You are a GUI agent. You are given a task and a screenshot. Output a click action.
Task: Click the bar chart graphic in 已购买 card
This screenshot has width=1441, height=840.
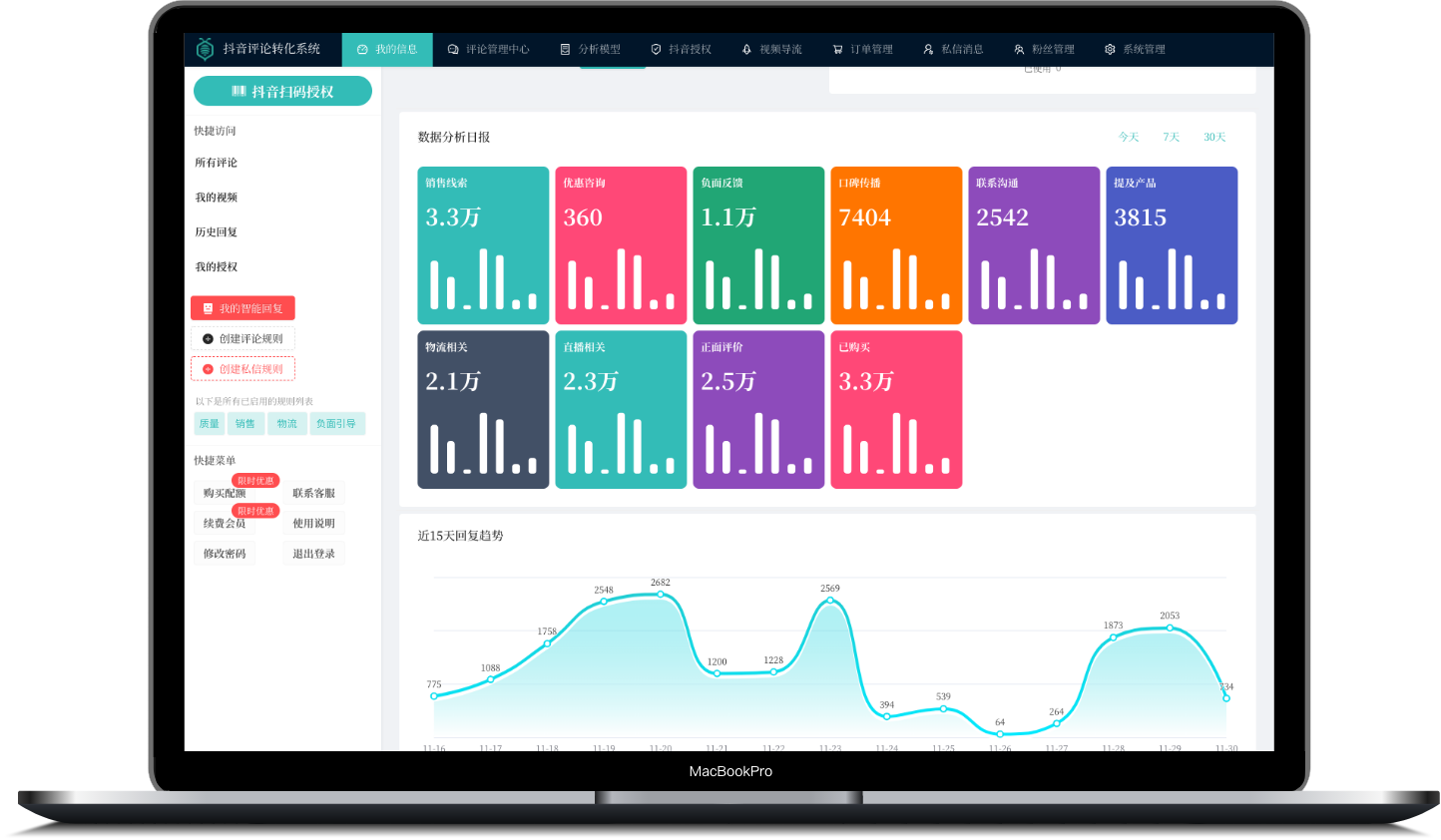(x=896, y=442)
